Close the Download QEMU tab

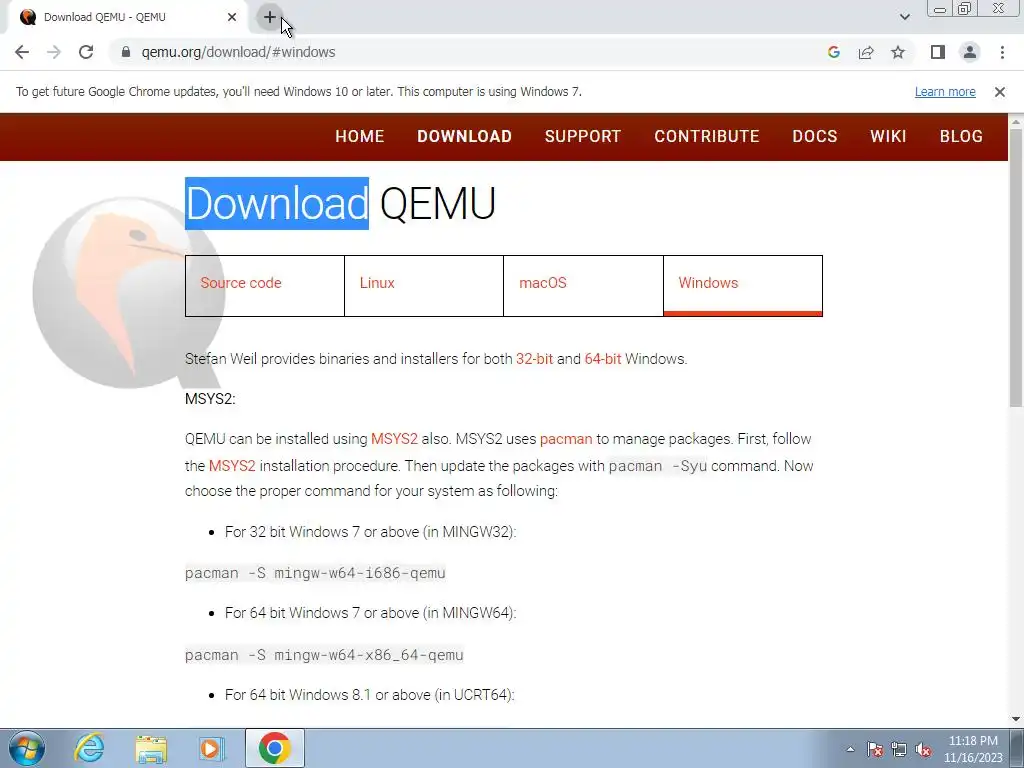[232, 18]
